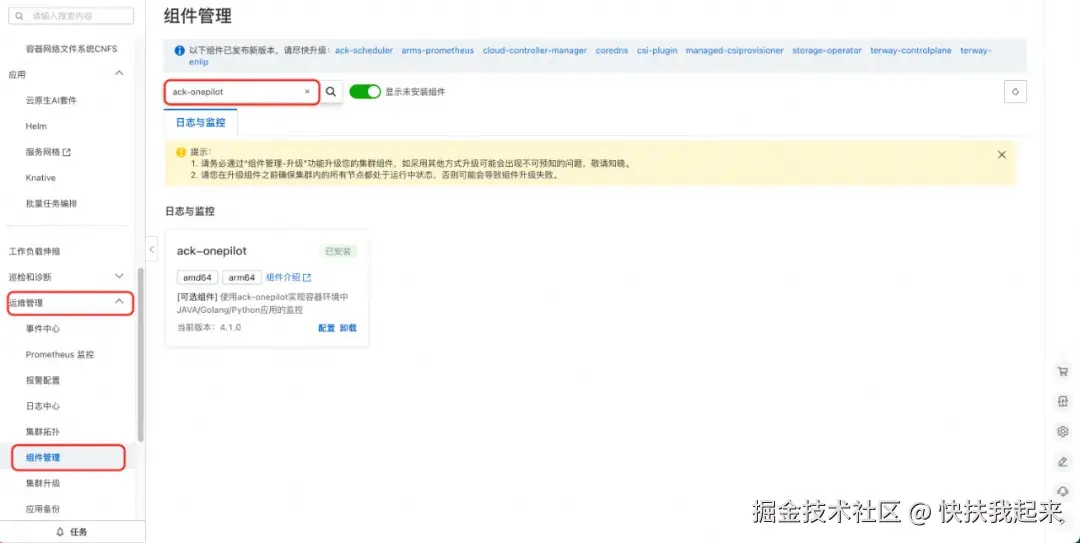This screenshot has height=543, width=1080.
Task: Open the cloud-controller-manager link
Action: tap(534, 50)
